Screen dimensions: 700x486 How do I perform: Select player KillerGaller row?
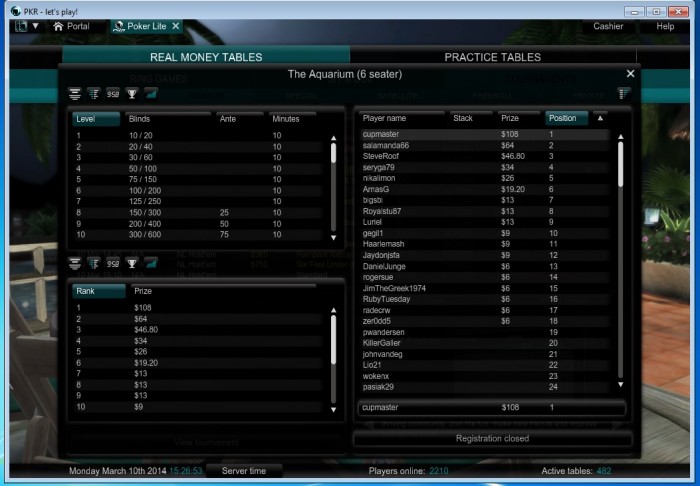[484, 343]
